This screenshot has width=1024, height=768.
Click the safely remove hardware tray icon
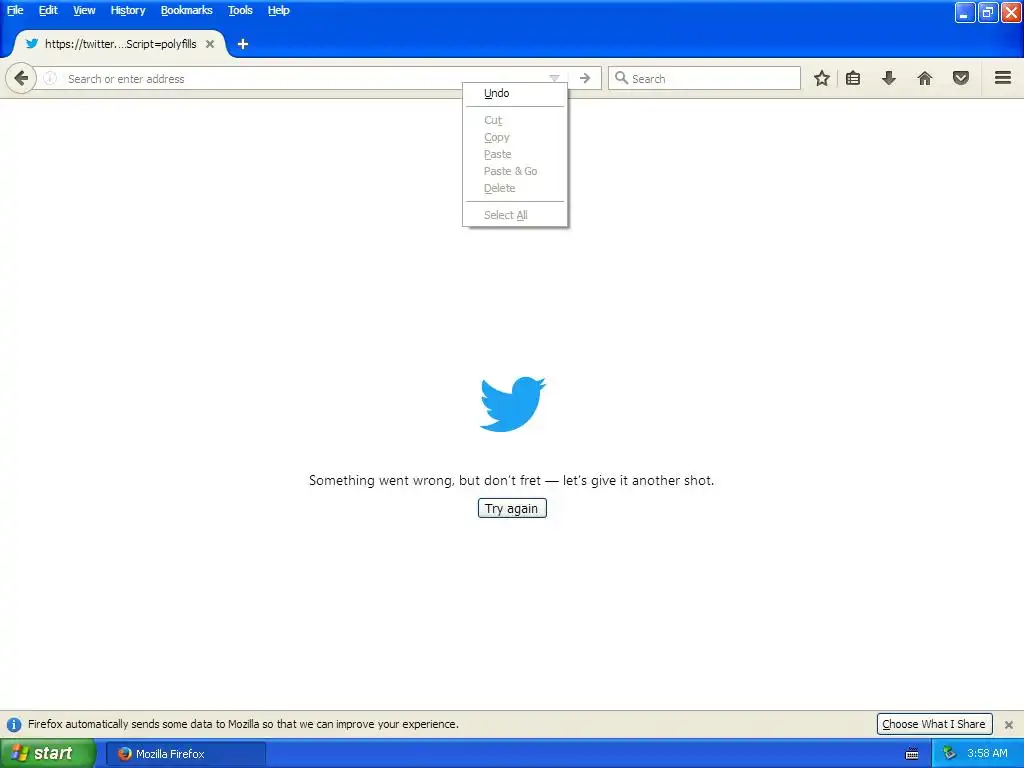pos(949,754)
